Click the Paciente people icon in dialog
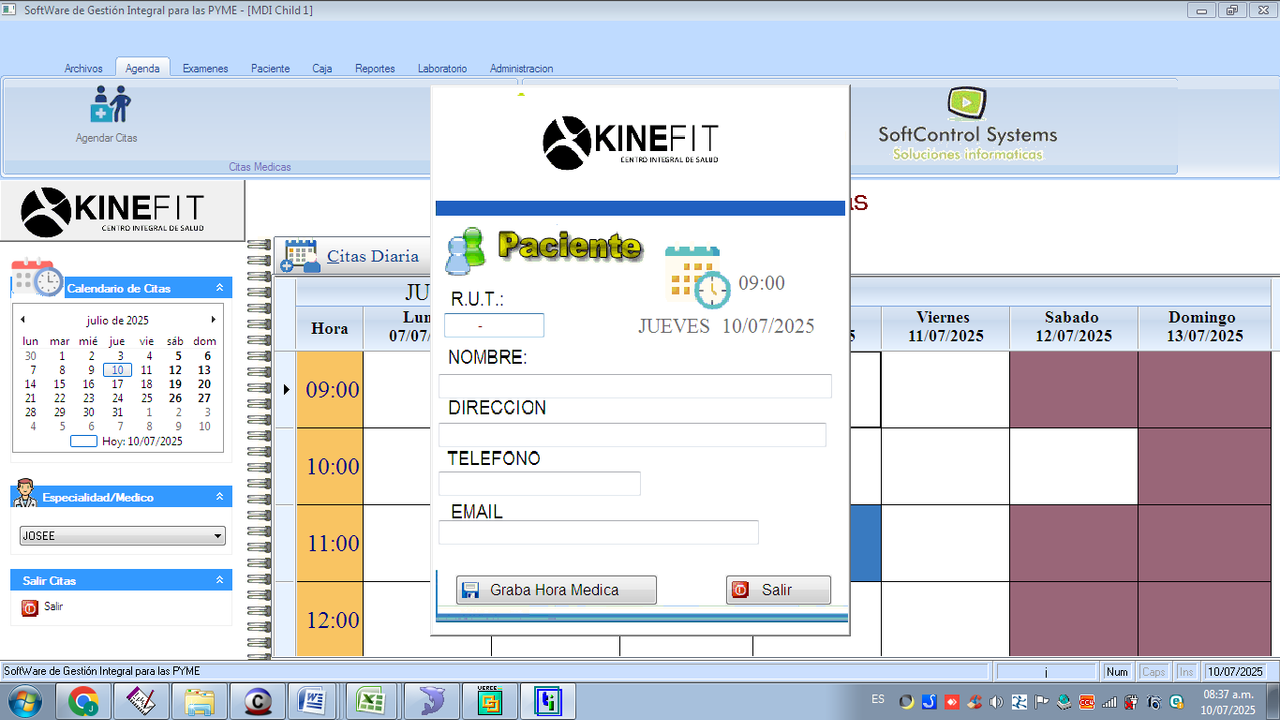Image resolution: width=1280 pixels, height=720 pixels. coord(465,252)
